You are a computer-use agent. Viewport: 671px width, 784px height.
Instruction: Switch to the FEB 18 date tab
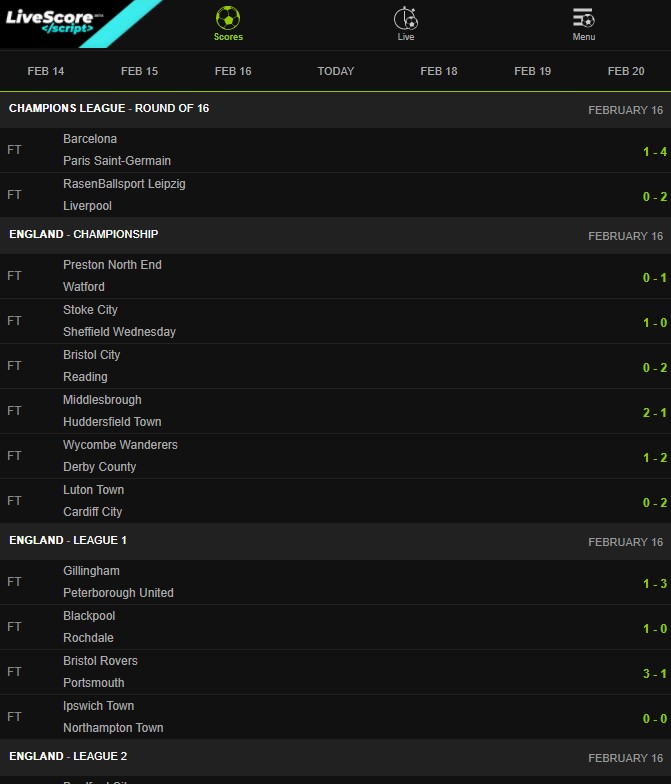pyautogui.click(x=438, y=71)
